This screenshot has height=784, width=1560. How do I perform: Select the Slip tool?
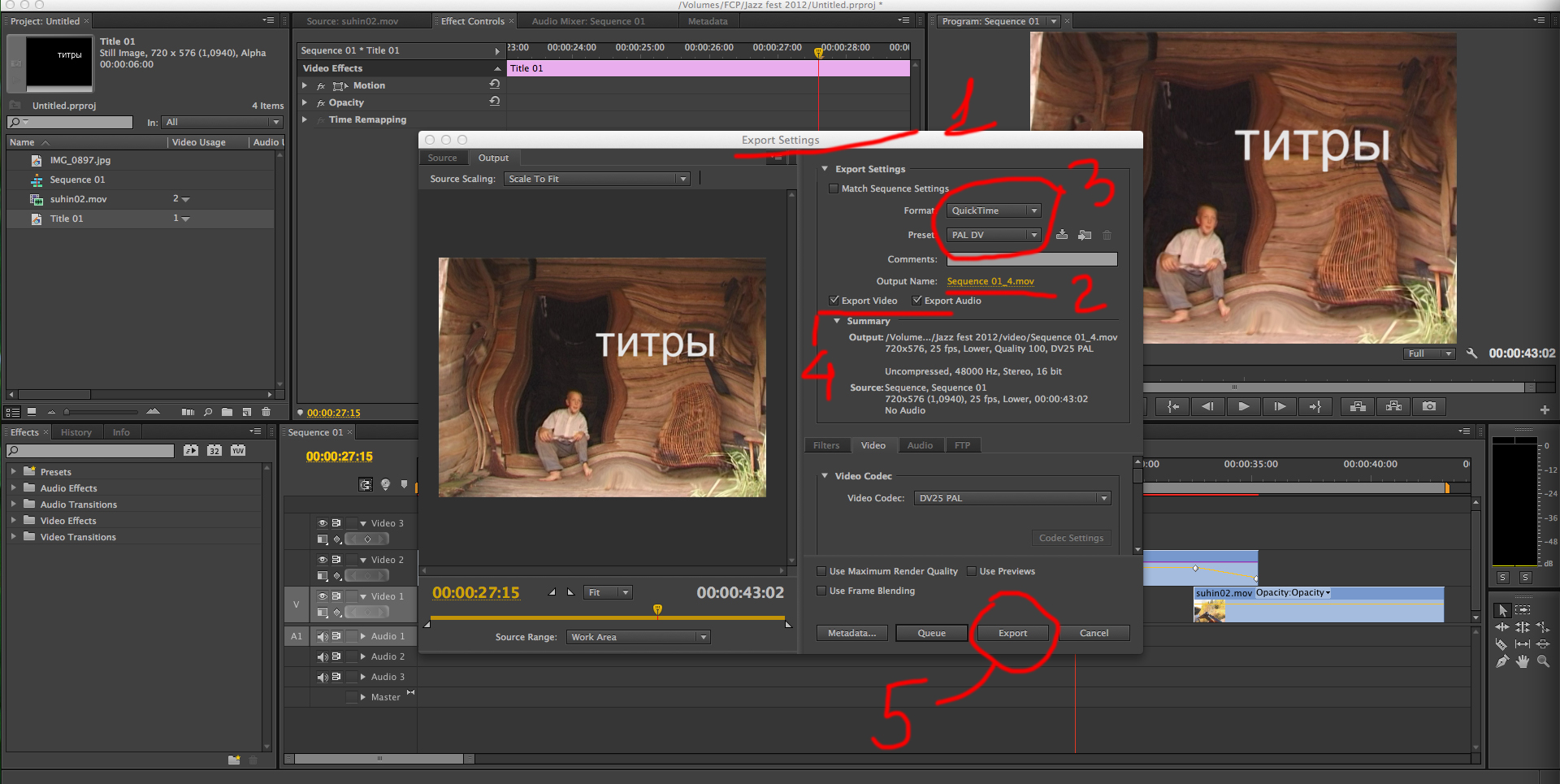pyautogui.click(x=1523, y=644)
